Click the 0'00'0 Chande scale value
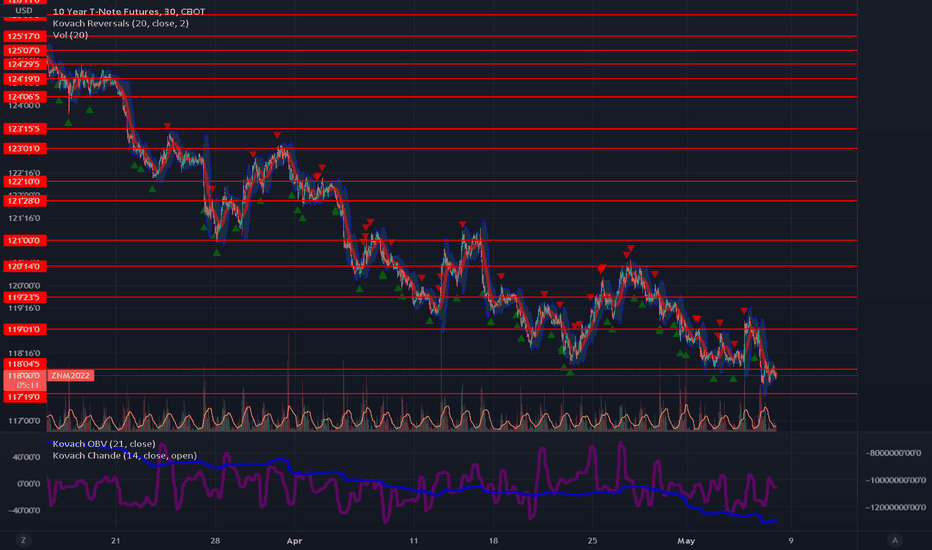The width and height of the screenshot is (932, 550). point(29,483)
